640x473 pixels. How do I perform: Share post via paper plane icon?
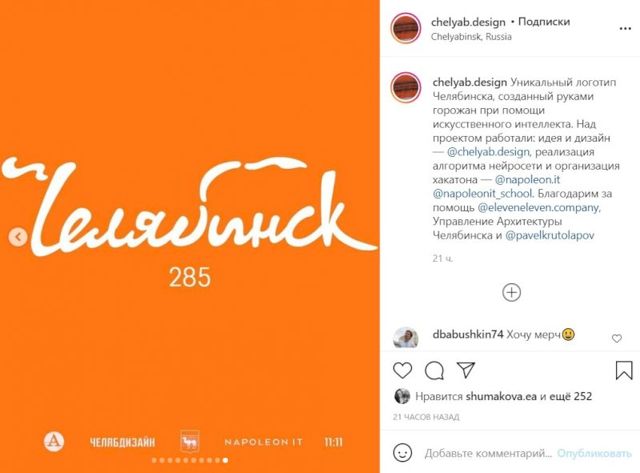pos(466,370)
